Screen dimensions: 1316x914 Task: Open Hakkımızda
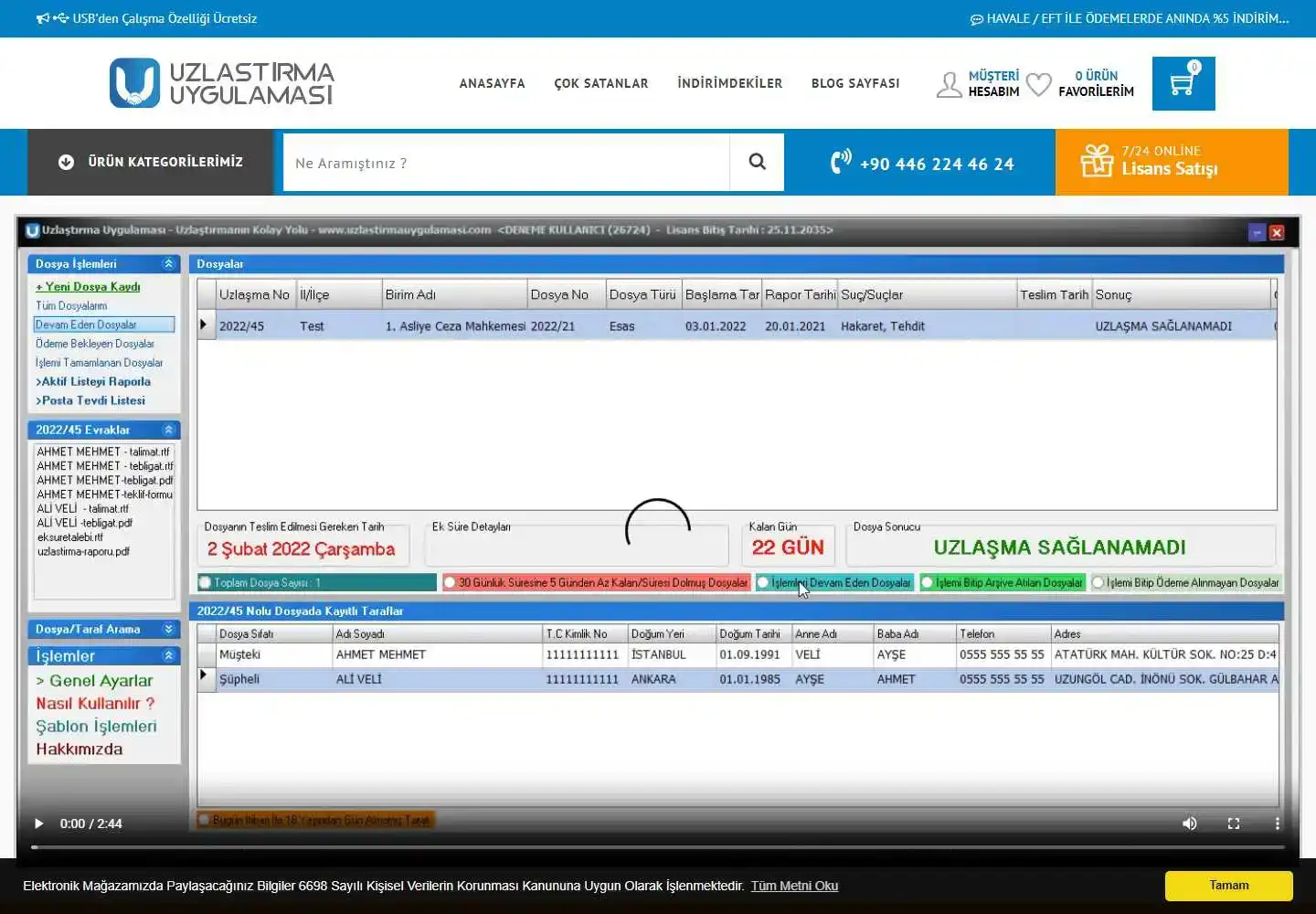pyautogui.click(x=80, y=749)
